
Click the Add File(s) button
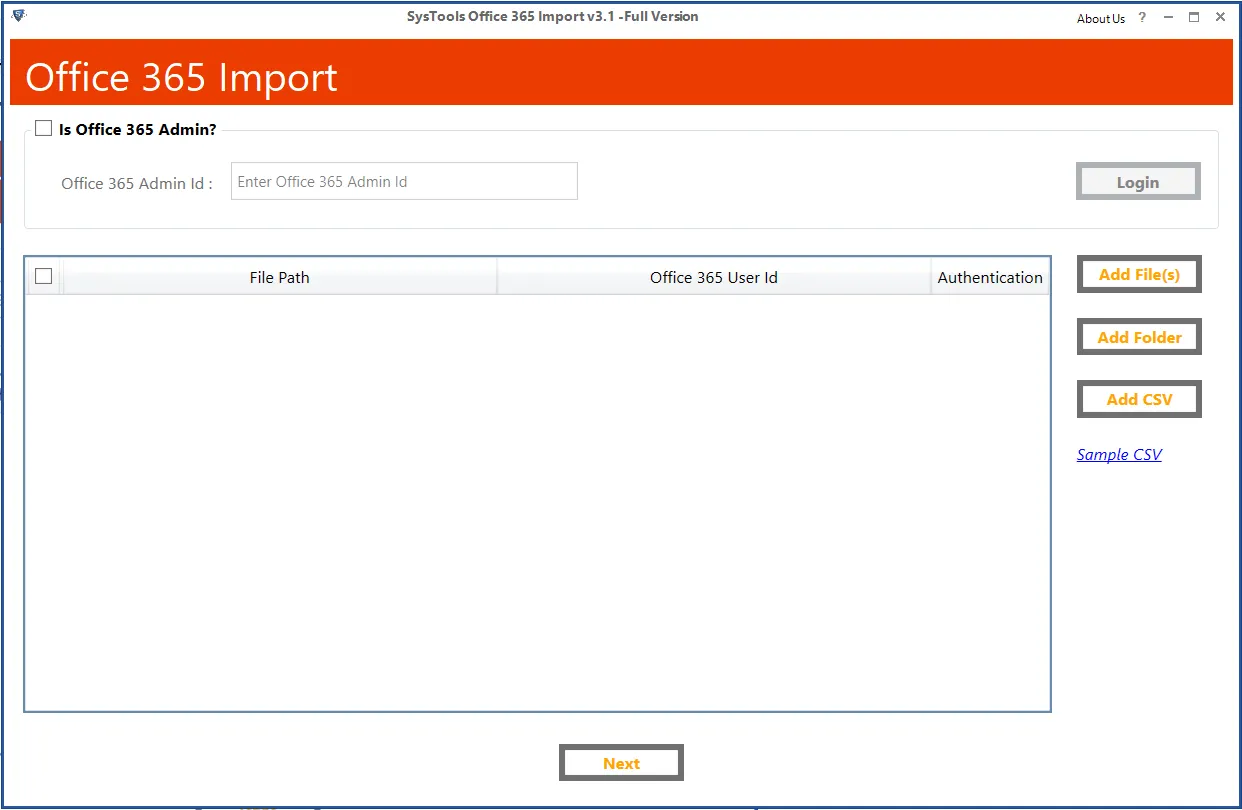pyautogui.click(x=1139, y=274)
